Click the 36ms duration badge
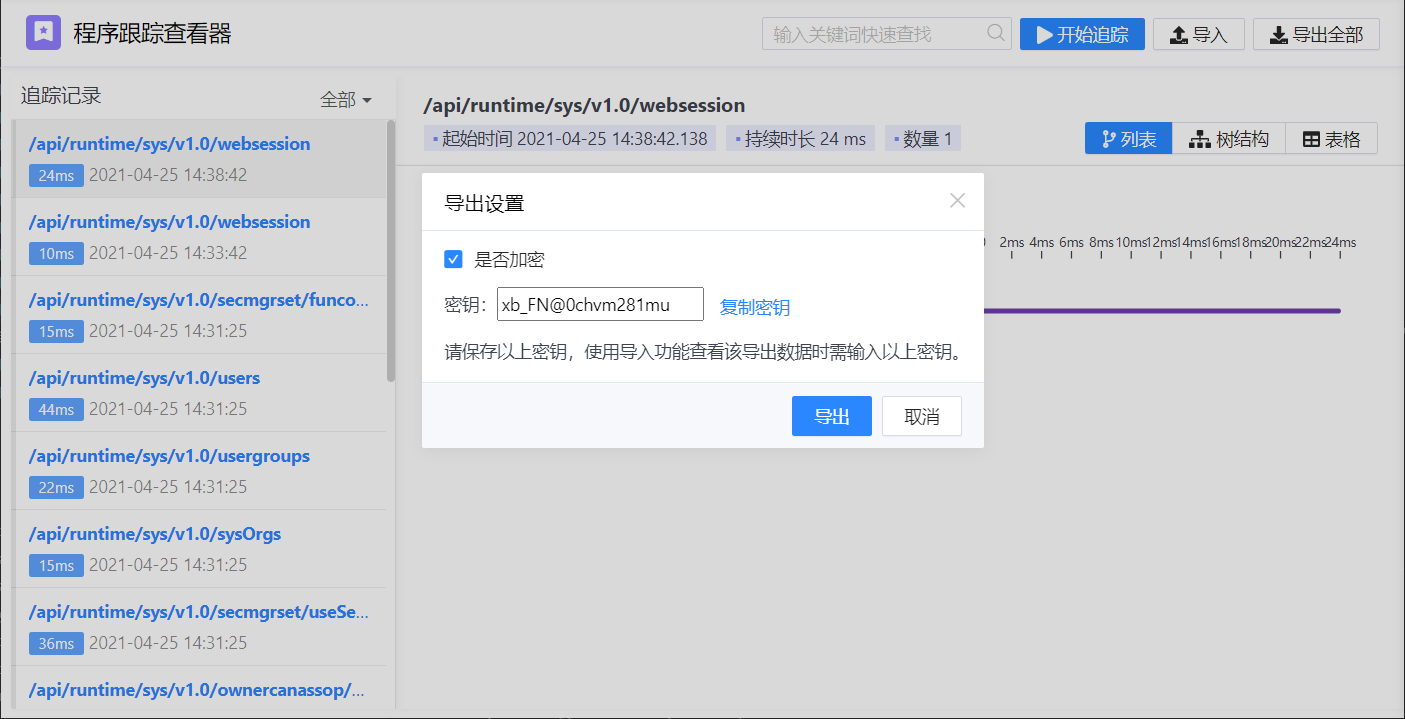Viewport: 1405px width, 719px height. (x=56, y=644)
